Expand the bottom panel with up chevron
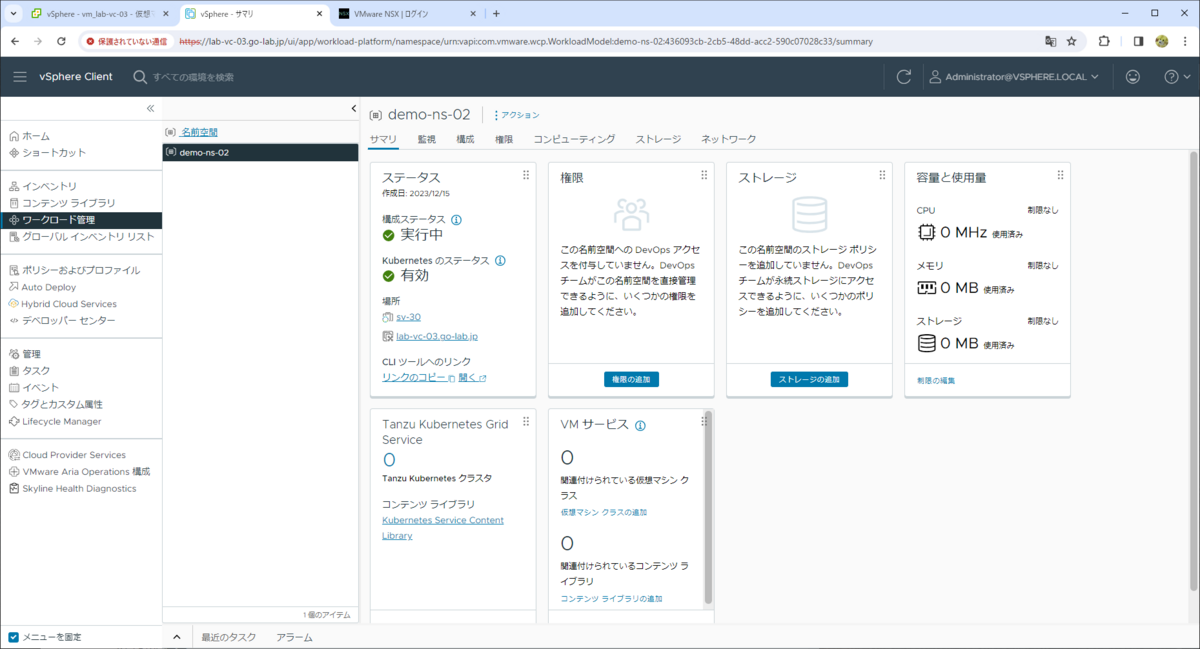The image size is (1200, 649). [x=176, y=637]
